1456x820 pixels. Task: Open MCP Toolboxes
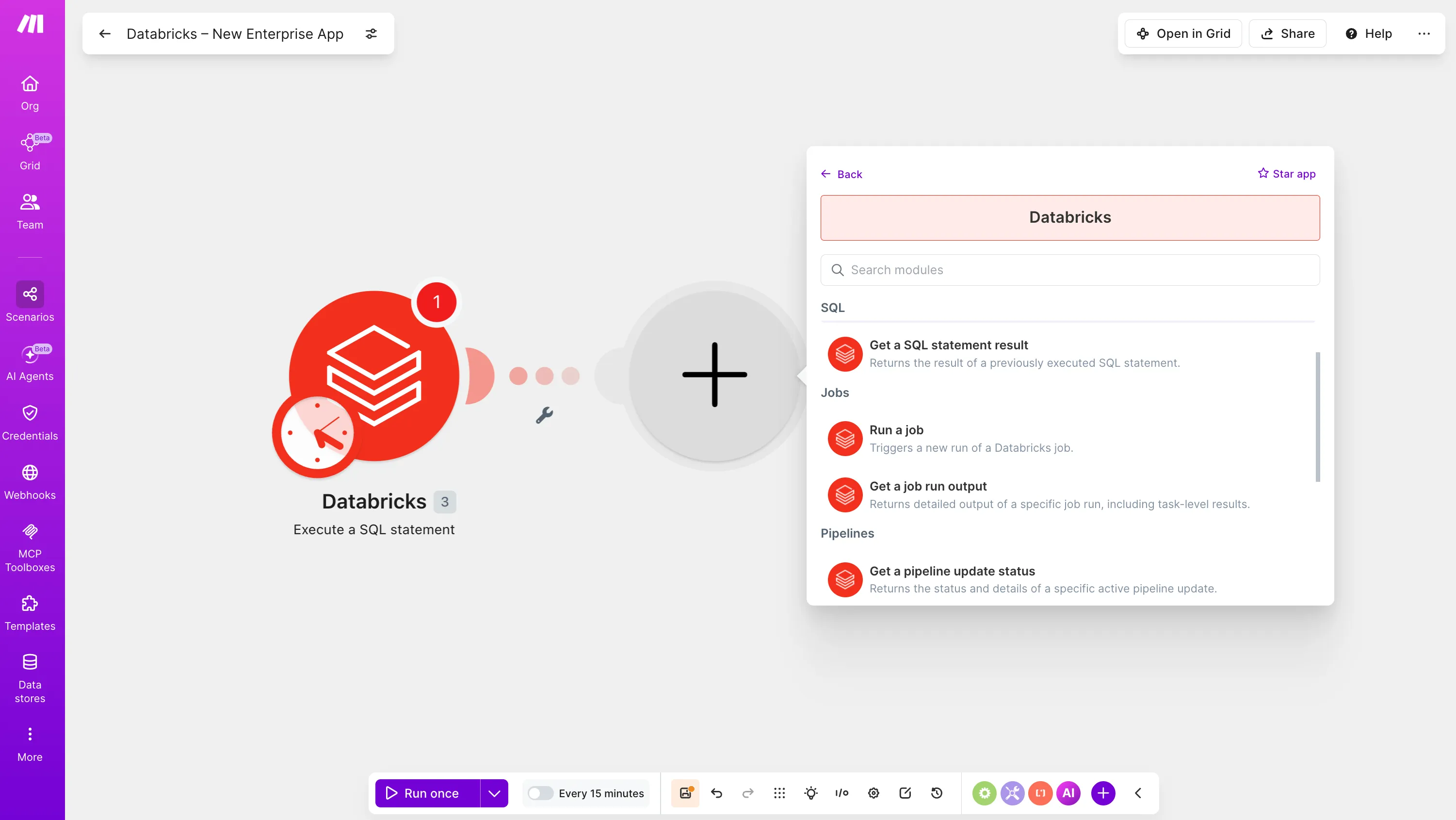coord(30,548)
